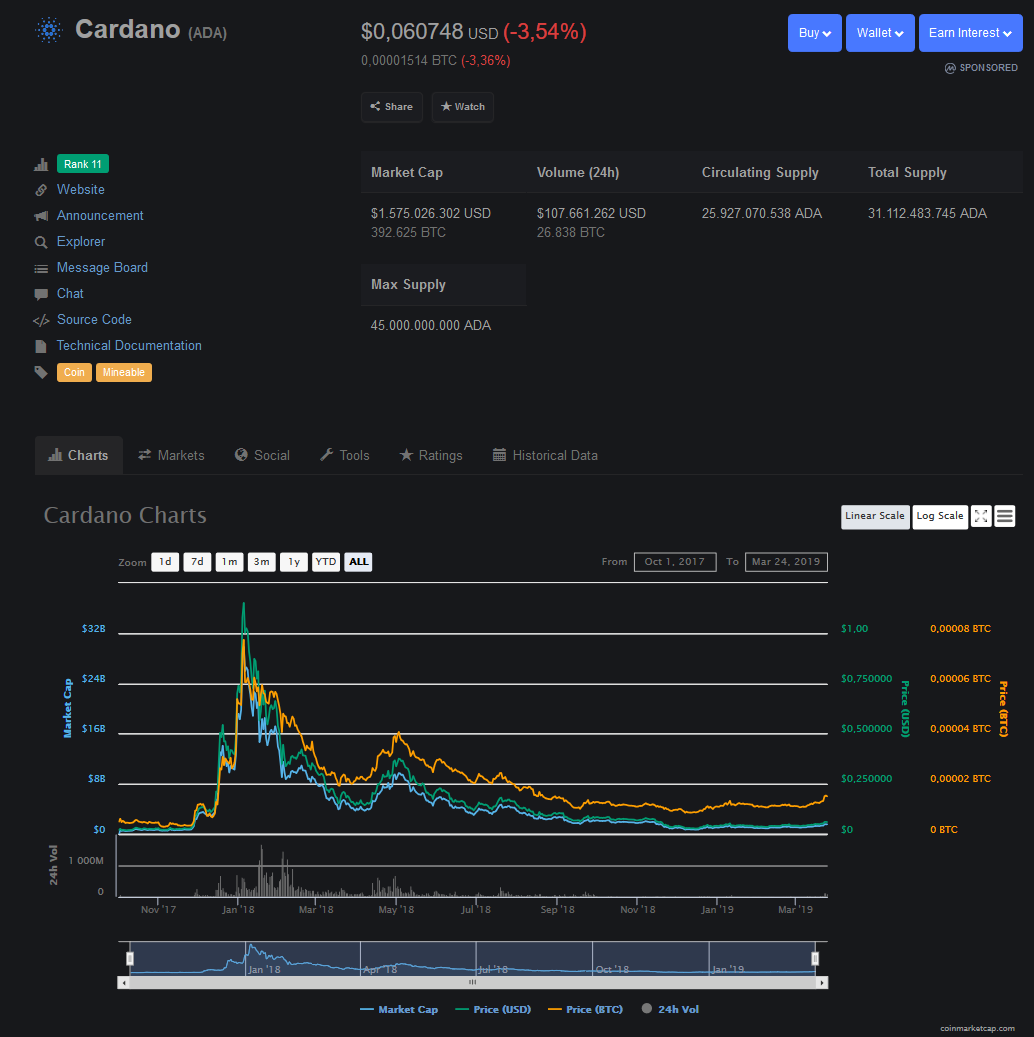Set chart zoom to 1y
This screenshot has height=1037, width=1034.
coord(294,562)
